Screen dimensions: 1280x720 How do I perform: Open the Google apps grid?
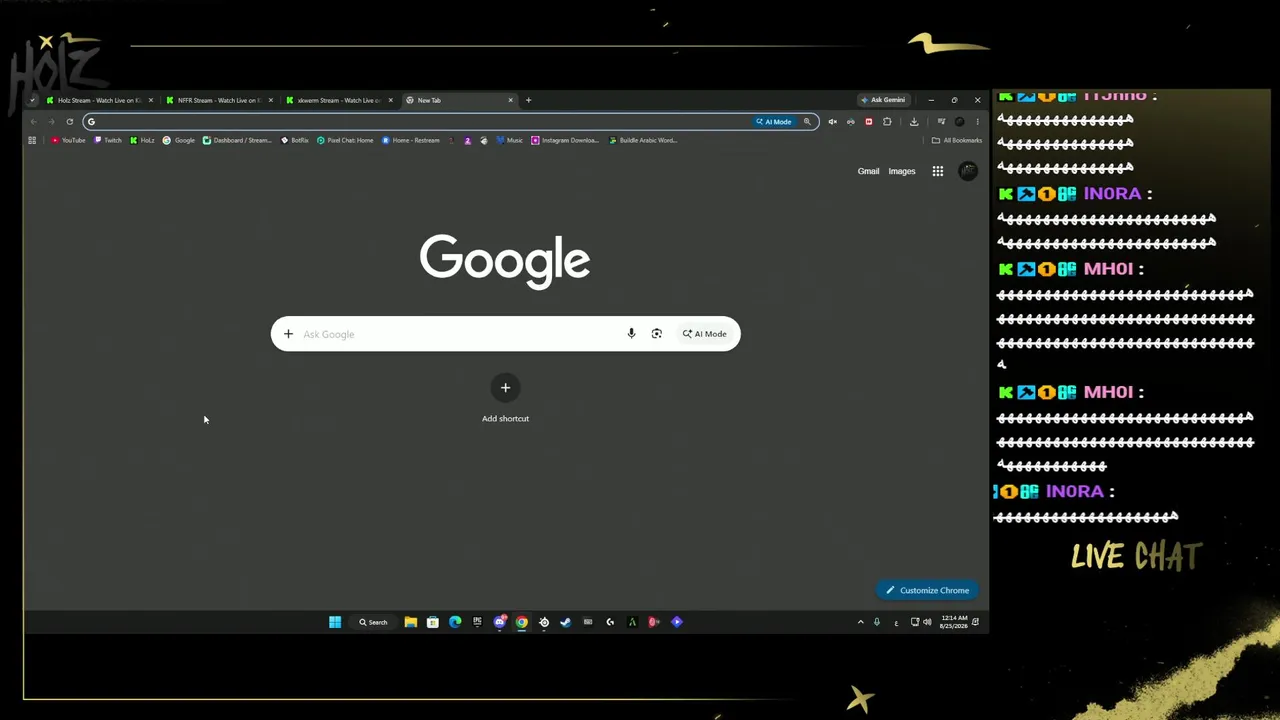coord(938,171)
